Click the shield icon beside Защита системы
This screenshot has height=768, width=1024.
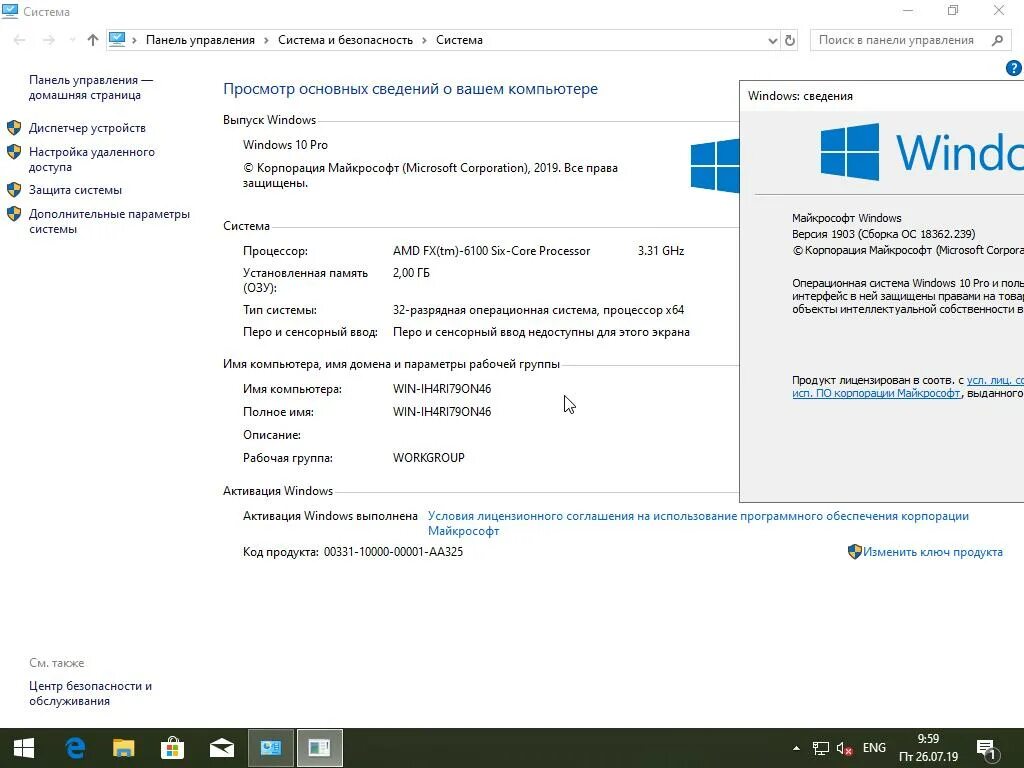(x=14, y=189)
